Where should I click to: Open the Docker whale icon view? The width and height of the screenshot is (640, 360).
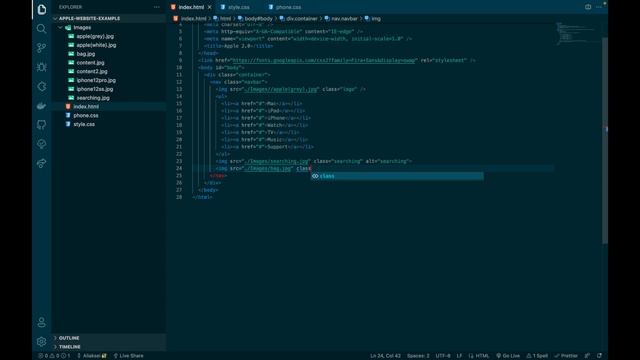(x=42, y=106)
